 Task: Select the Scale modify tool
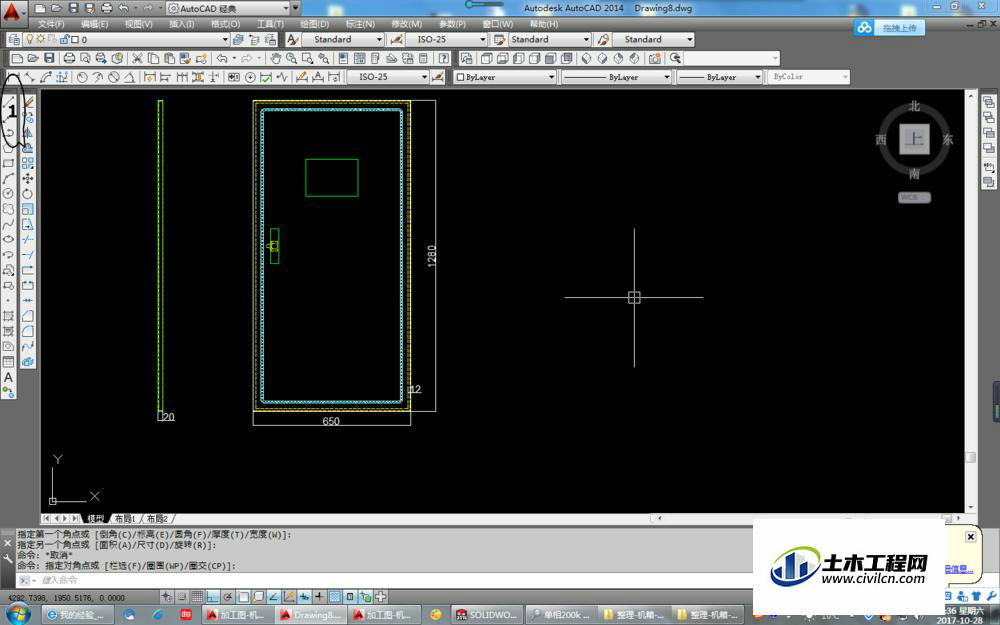click(x=27, y=209)
